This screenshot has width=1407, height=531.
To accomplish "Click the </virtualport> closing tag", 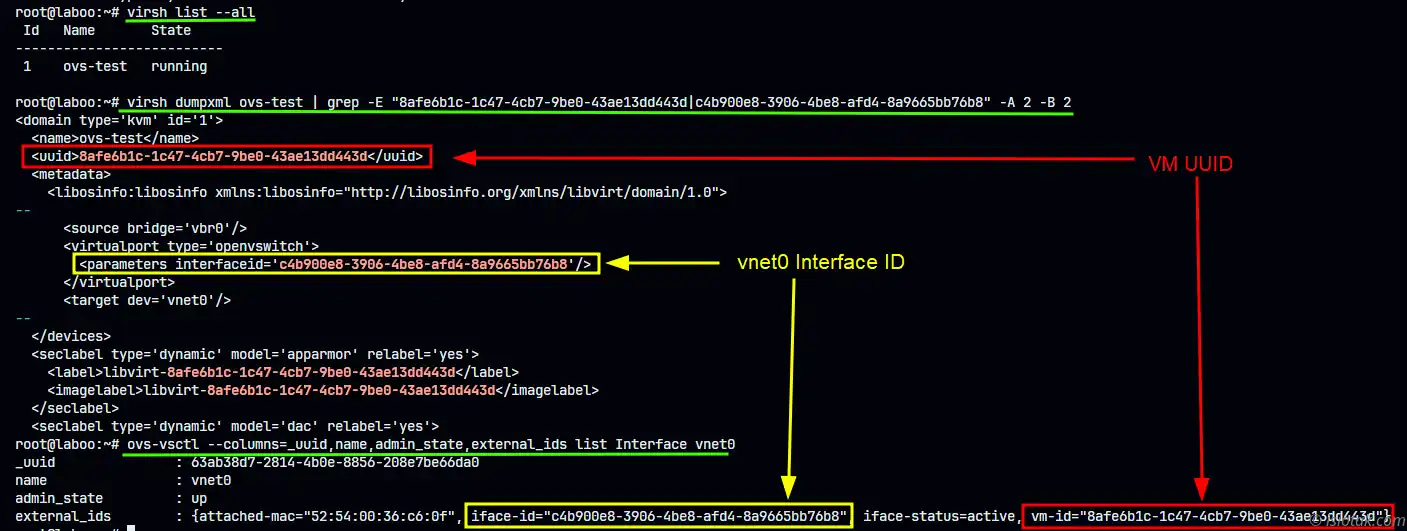I will click(x=119, y=282).
